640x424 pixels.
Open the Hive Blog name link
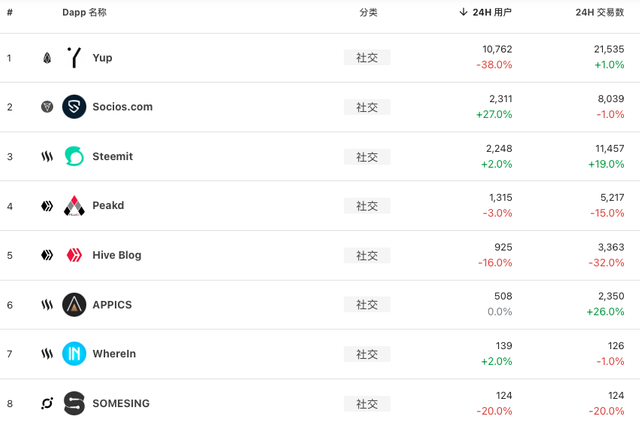click(x=117, y=255)
